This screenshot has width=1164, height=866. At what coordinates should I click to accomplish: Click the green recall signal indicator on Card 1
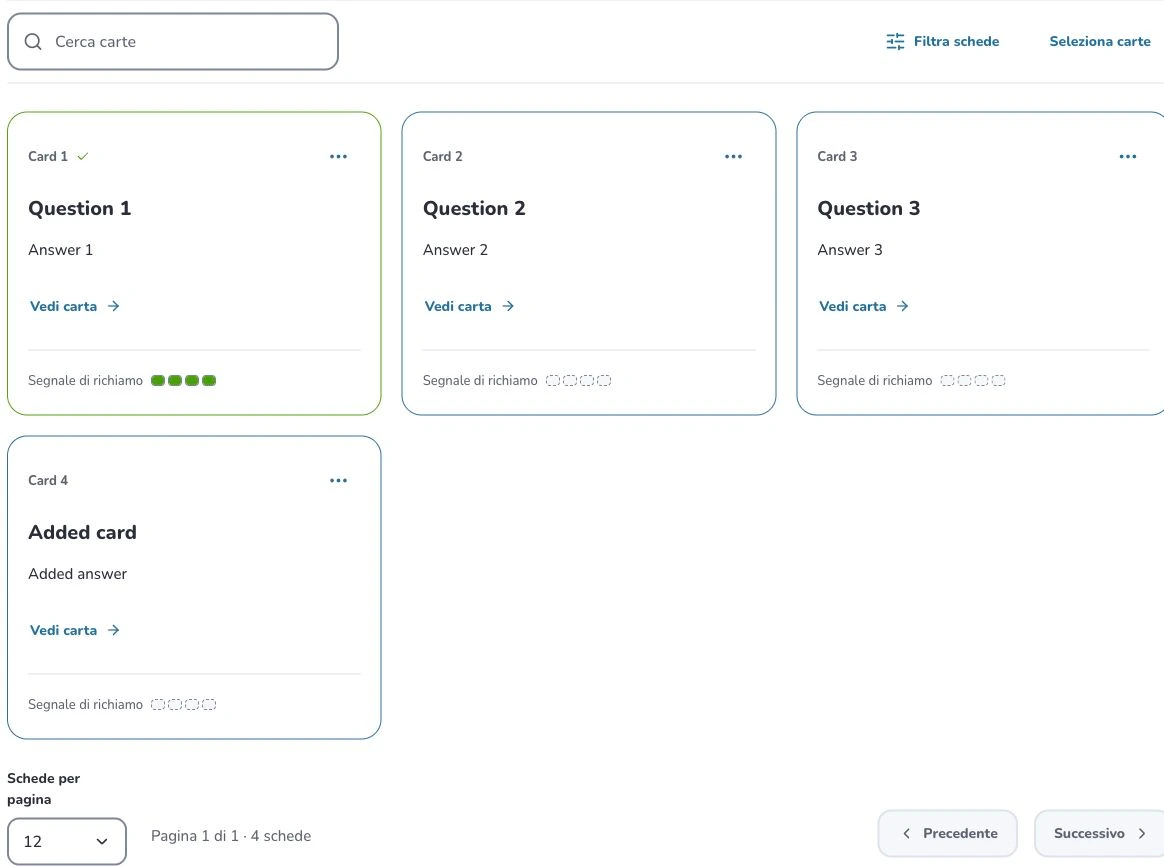183,381
